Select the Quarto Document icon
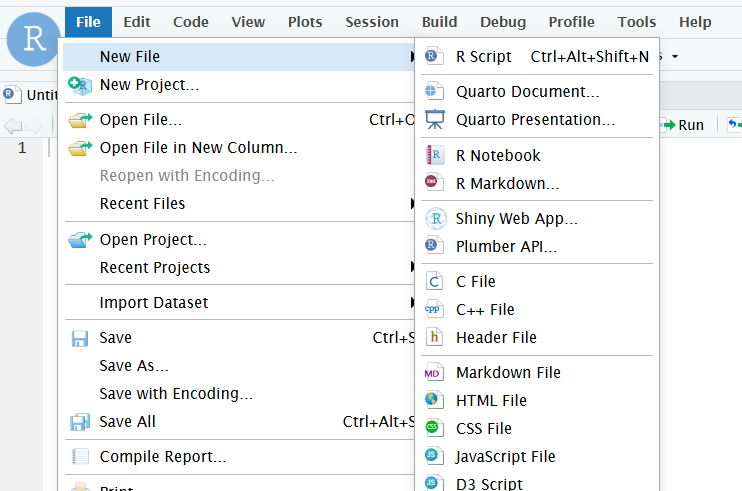Image resolution: width=742 pixels, height=491 pixels. pos(433,91)
